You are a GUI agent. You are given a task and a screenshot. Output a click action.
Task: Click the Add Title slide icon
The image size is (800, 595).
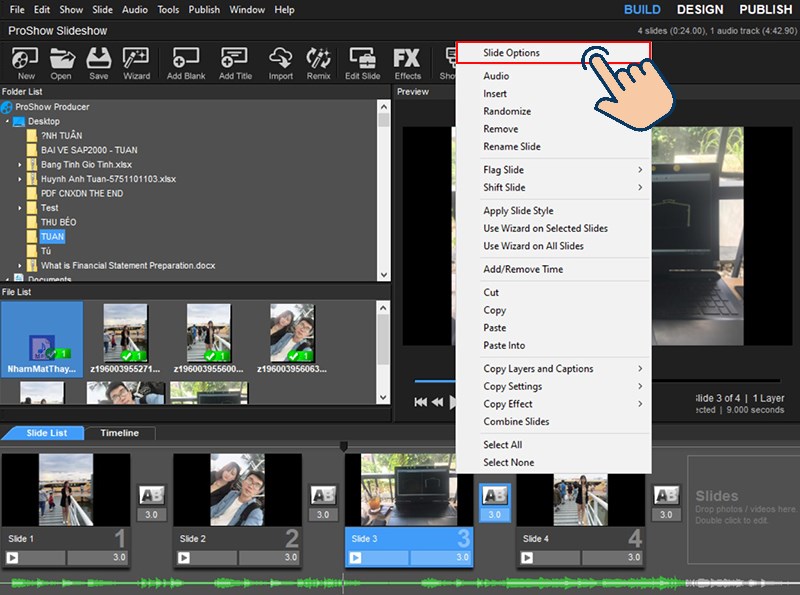coord(235,63)
